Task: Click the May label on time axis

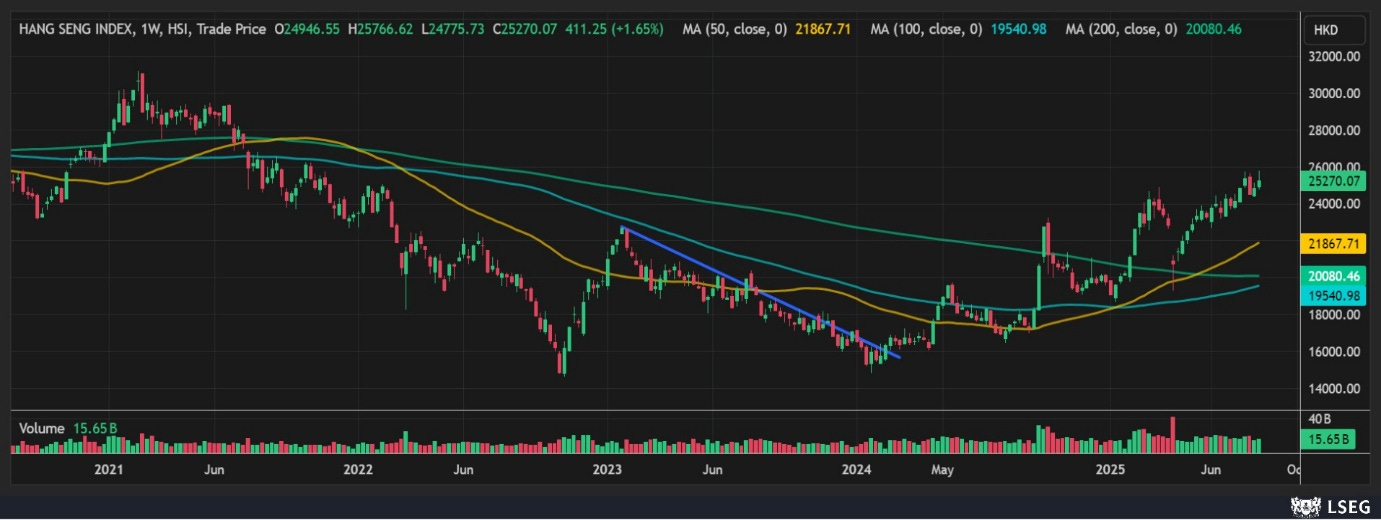Action: pos(940,469)
